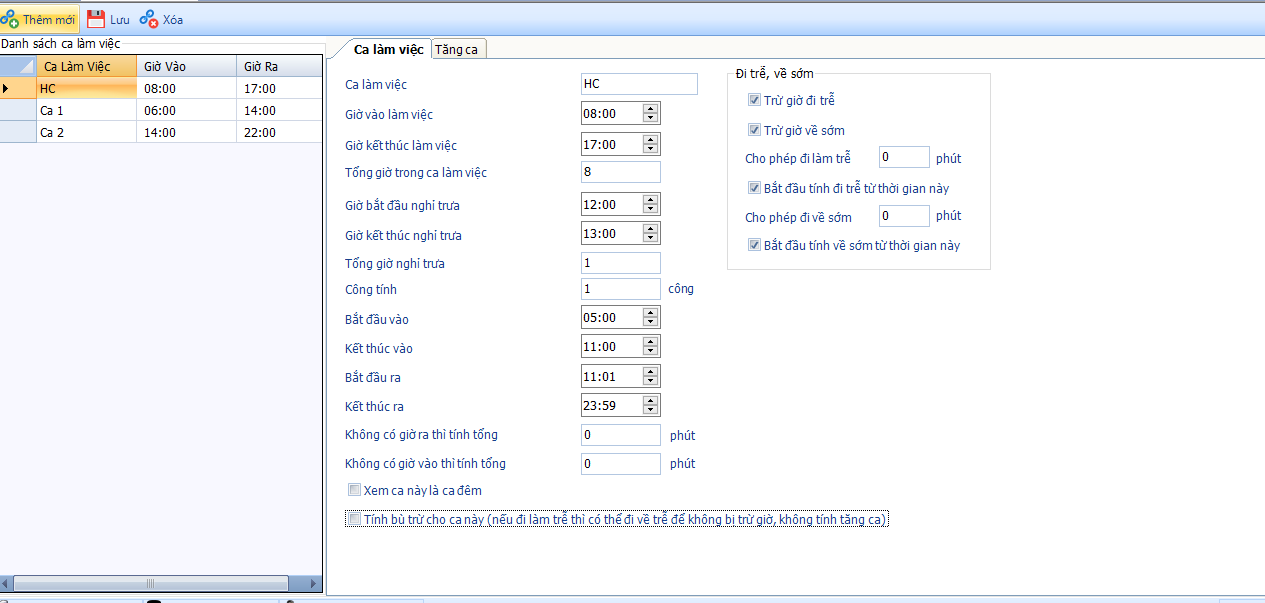Select the Ca 2 shift row

[85, 132]
